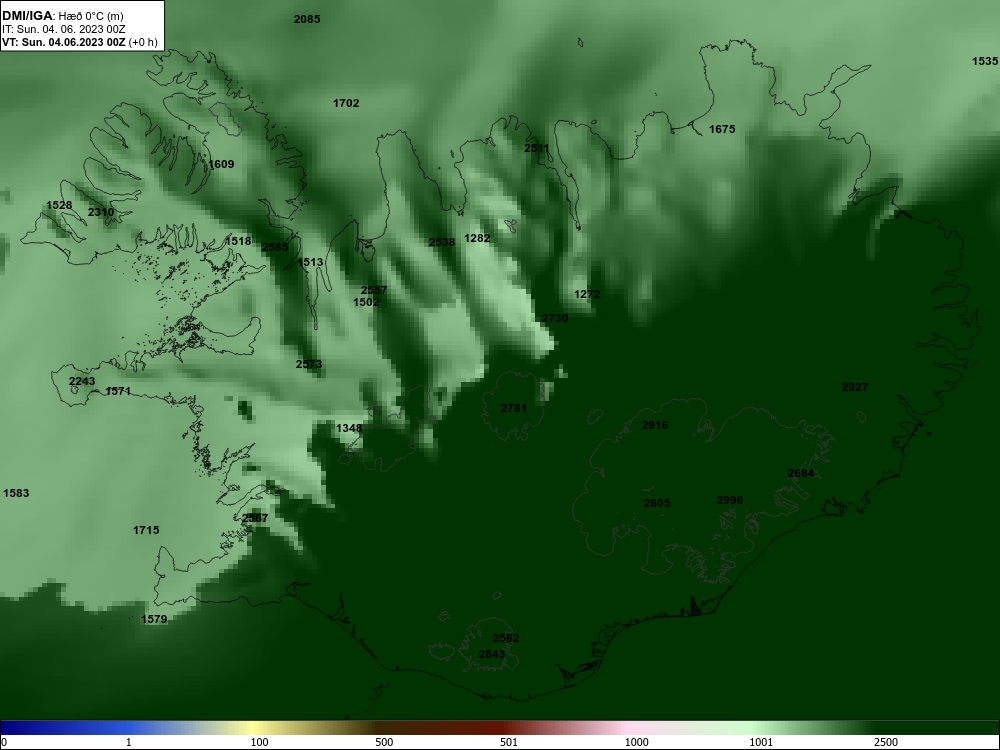Select the 1518 map label
The image size is (1000, 750).
click(238, 241)
